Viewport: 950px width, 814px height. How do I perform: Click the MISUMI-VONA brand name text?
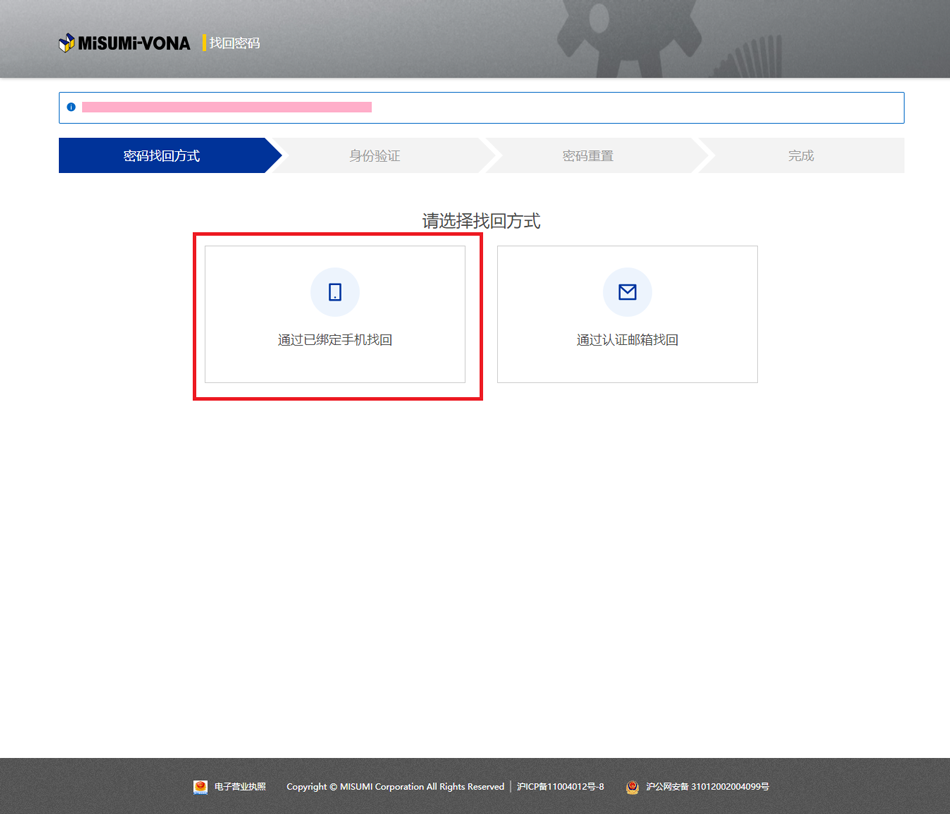[134, 44]
